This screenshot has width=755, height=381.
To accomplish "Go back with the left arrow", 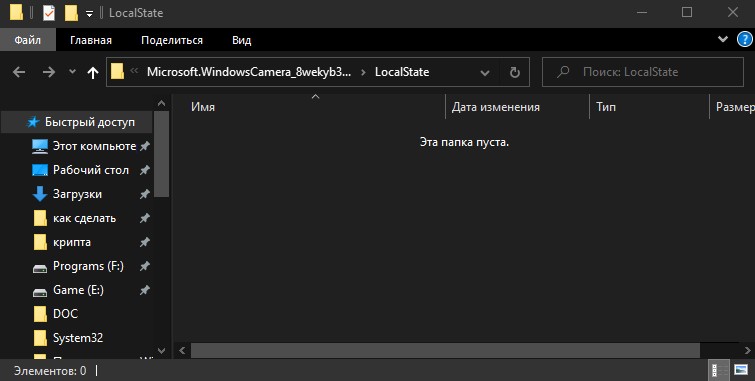I will (19, 72).
